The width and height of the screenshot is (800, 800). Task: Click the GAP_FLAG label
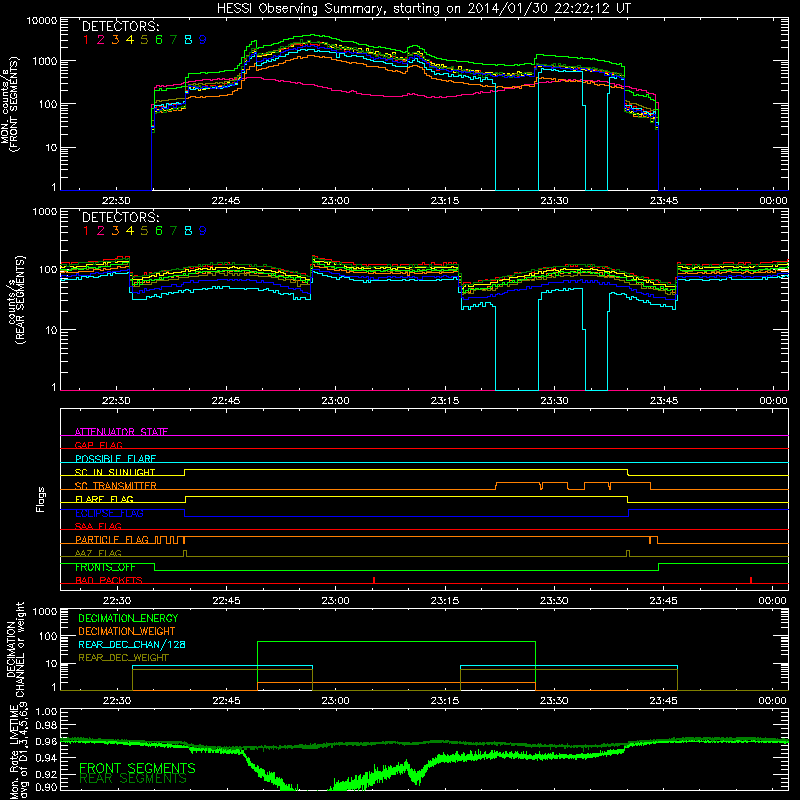98,445
